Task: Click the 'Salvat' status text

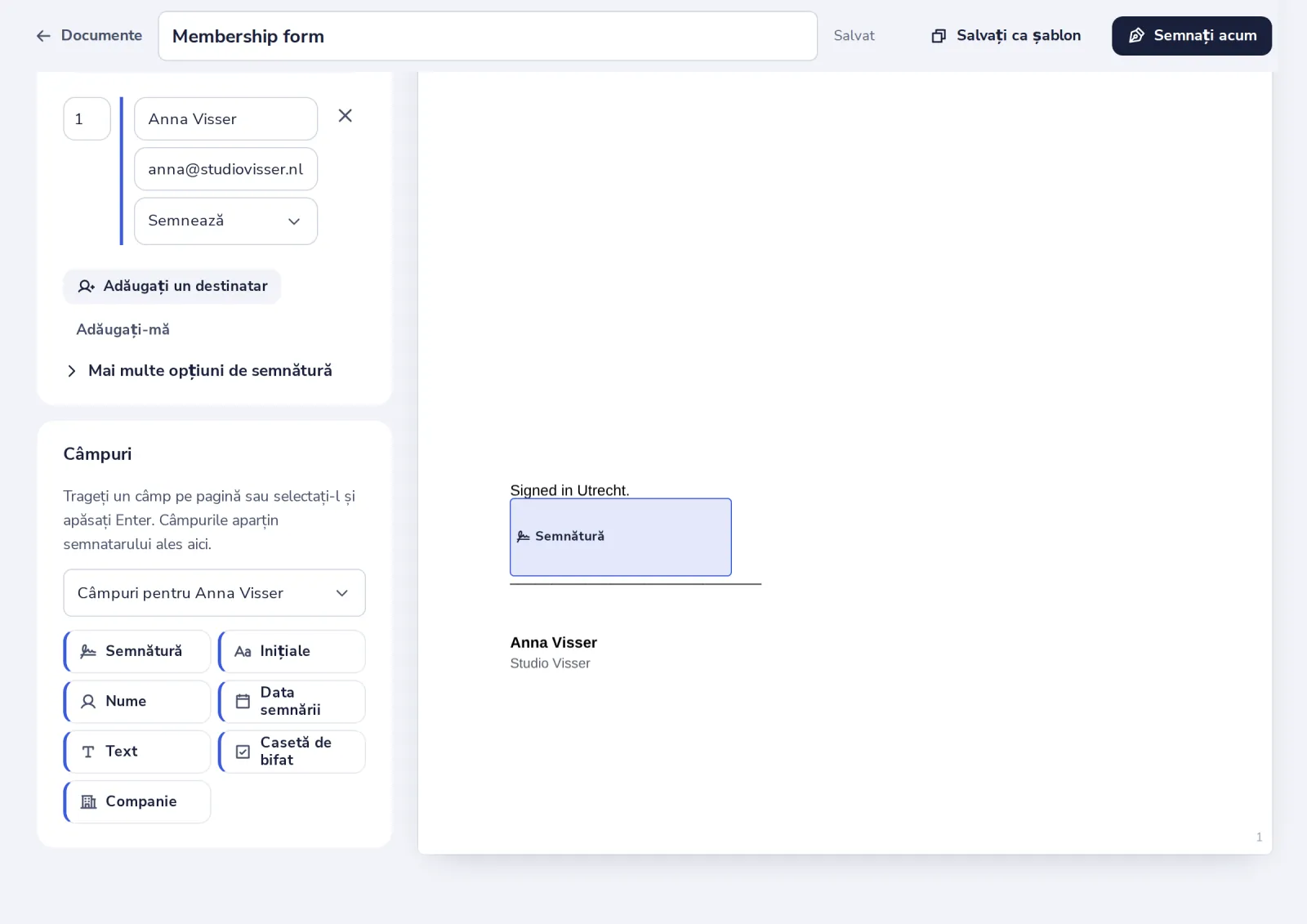Action: click(x=854, y=36)
